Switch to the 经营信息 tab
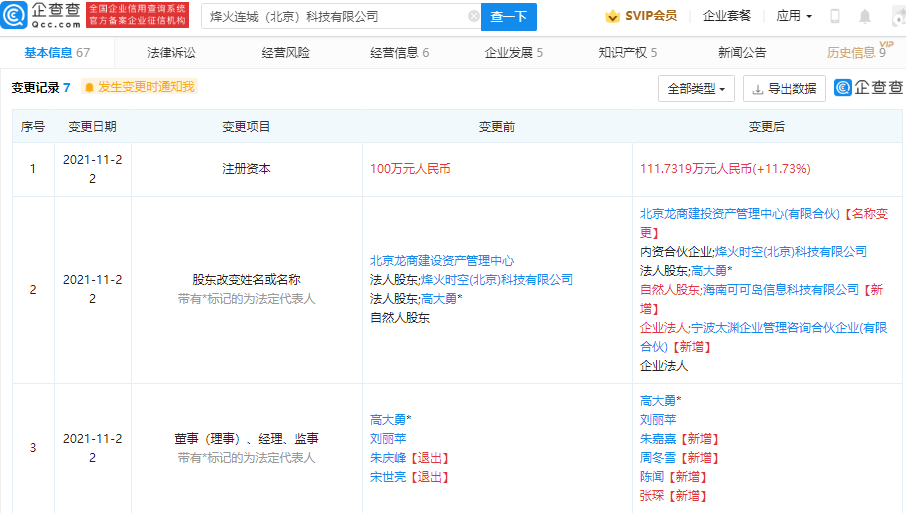The height and width of the screenshot is (513, 906). [x=399, y=53]
